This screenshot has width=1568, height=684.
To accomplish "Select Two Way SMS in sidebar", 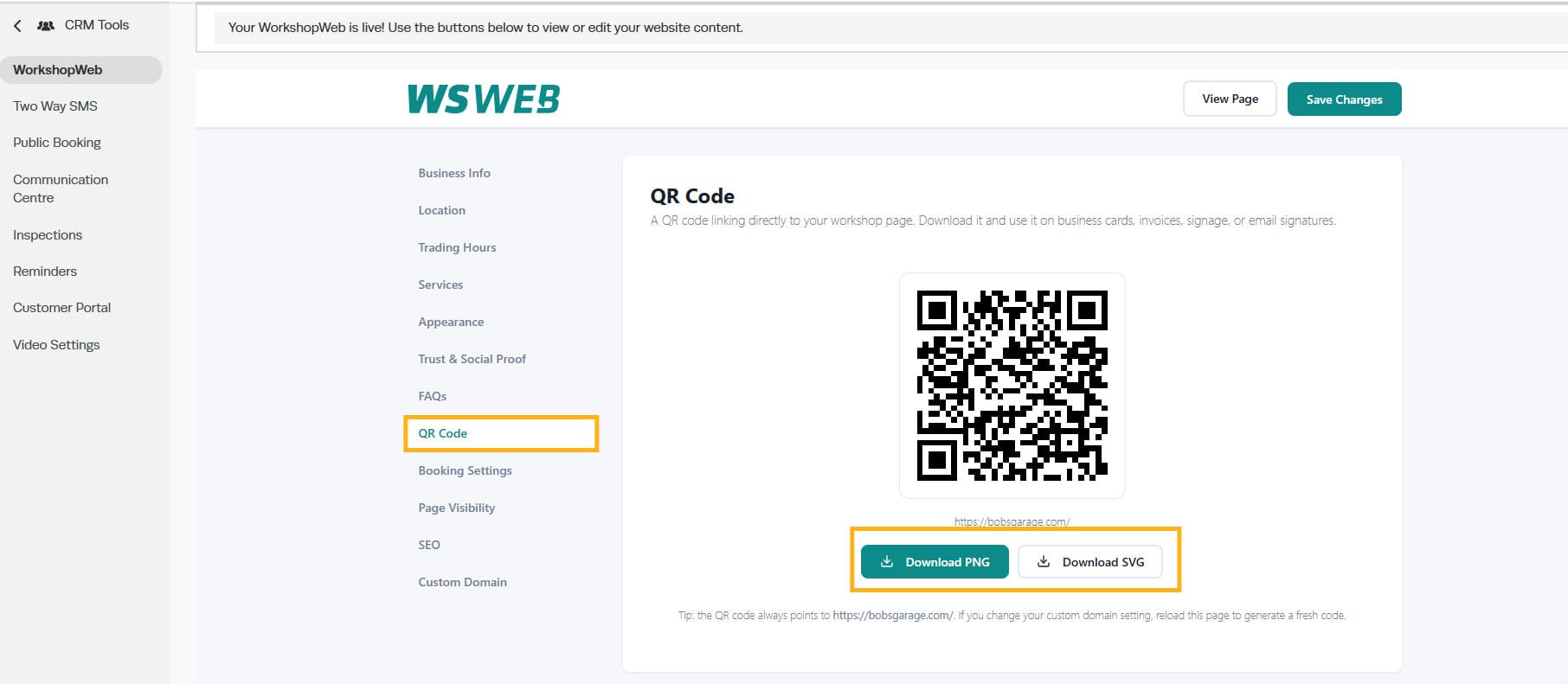I will click(x=55, y=106).
